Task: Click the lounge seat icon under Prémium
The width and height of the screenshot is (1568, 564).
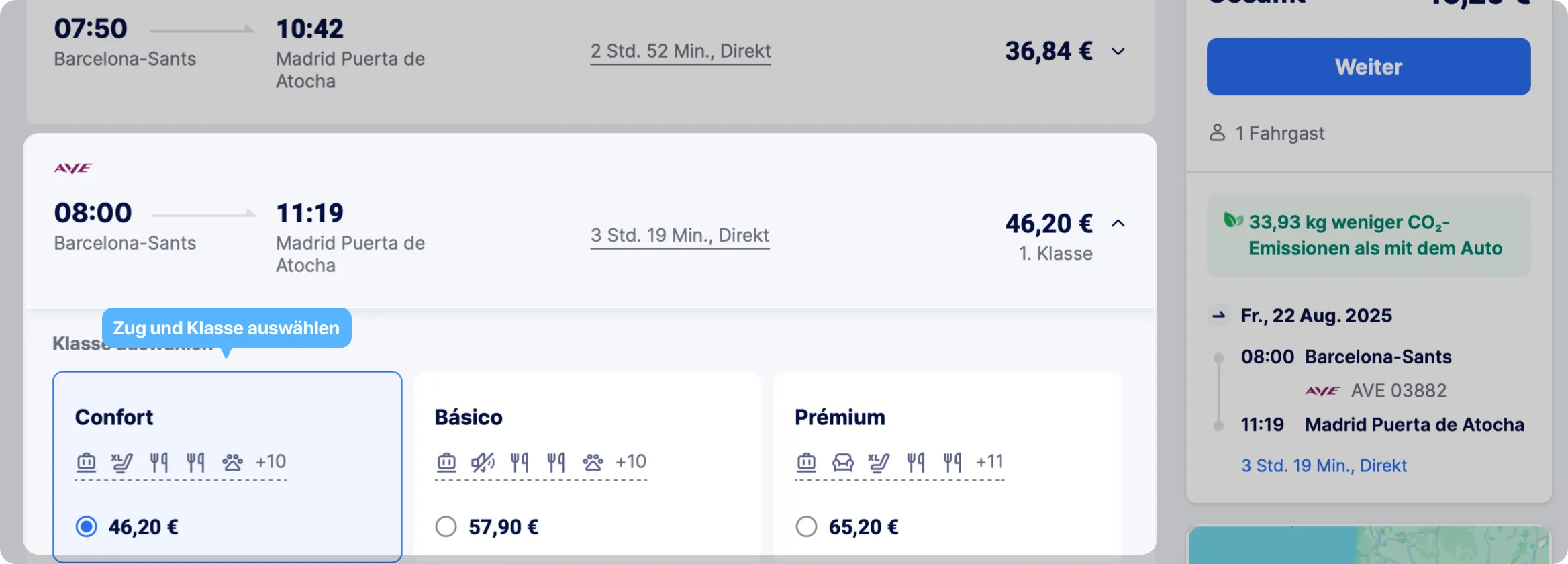Action: point(842,462)
